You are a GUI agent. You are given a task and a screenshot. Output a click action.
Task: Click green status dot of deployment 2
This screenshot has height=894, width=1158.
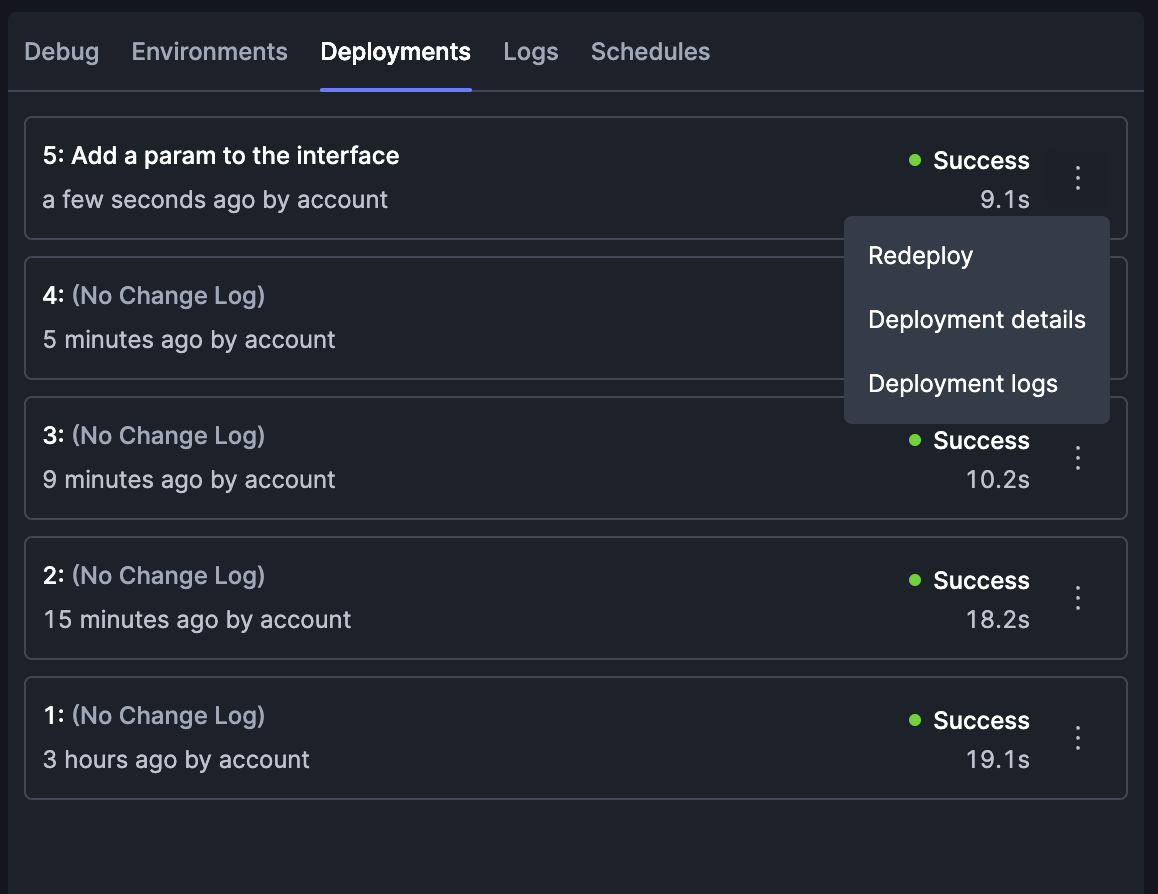click(915, 580)
